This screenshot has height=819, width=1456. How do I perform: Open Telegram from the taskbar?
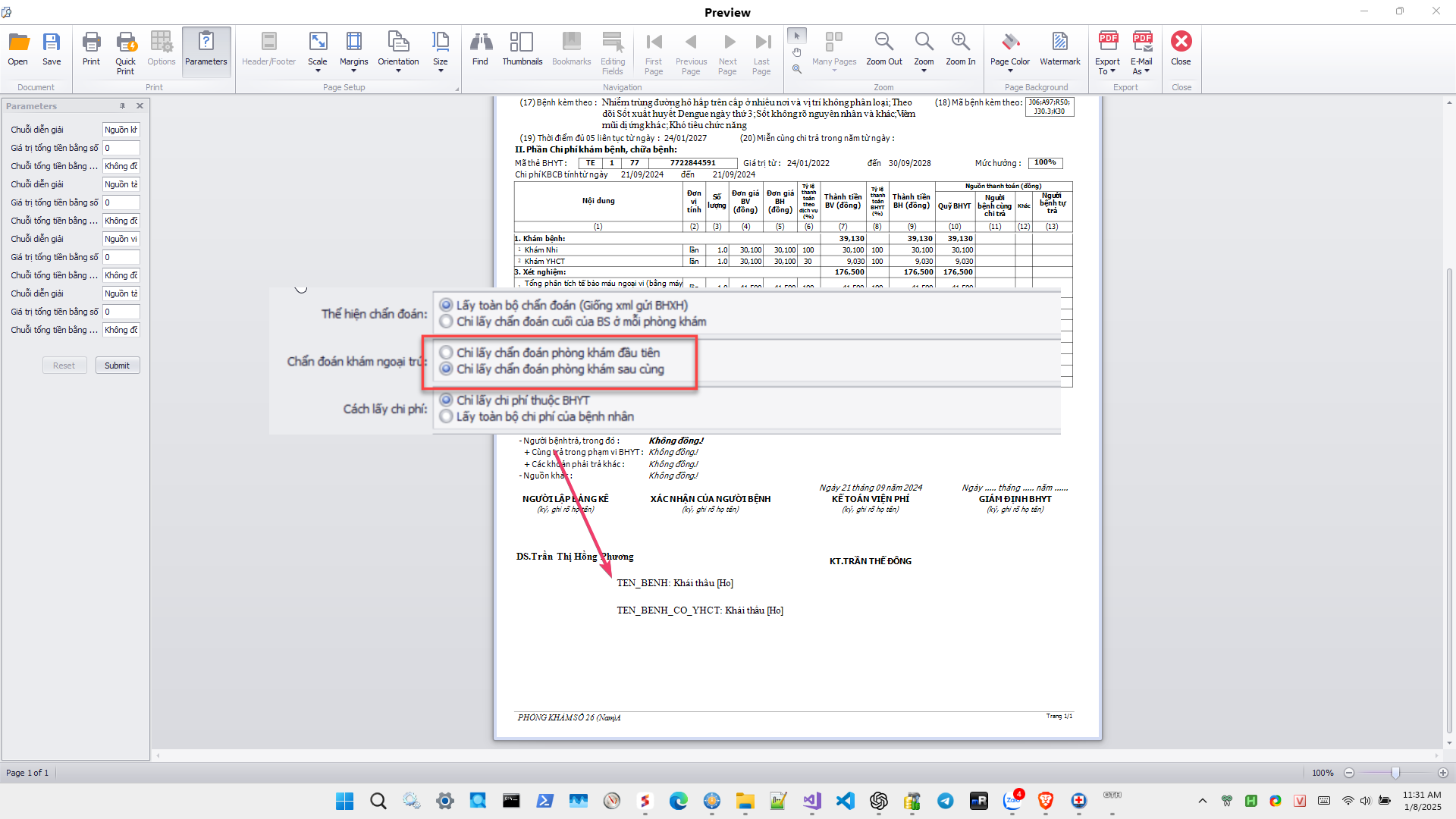click(x=946, y=801)
